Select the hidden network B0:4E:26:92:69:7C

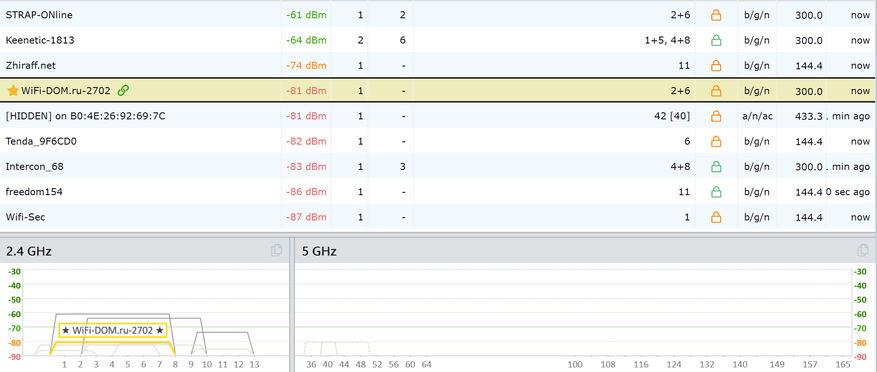coord(85,116)
